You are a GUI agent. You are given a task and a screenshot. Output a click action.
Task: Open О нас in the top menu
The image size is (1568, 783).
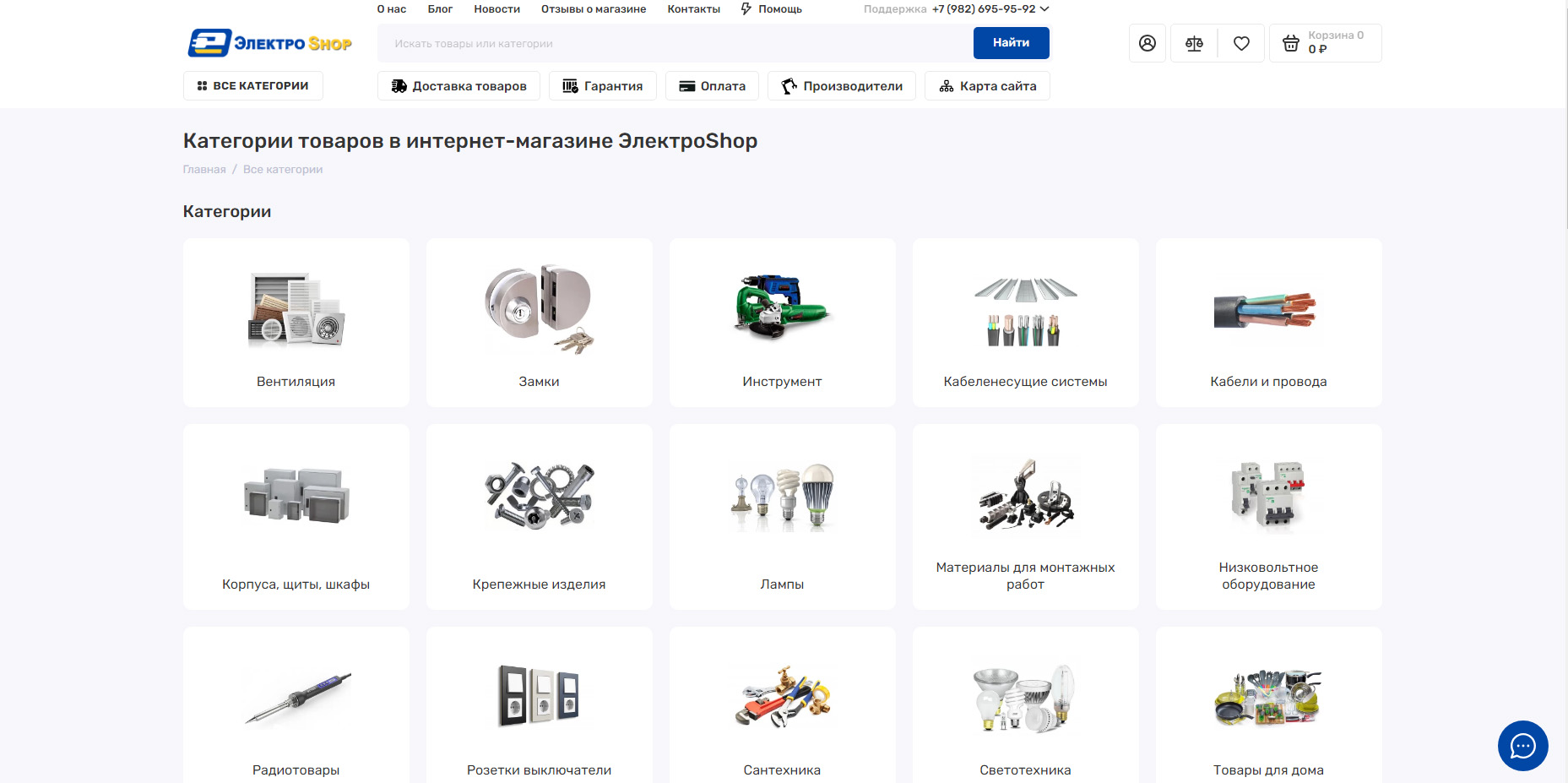pos(392,8)
